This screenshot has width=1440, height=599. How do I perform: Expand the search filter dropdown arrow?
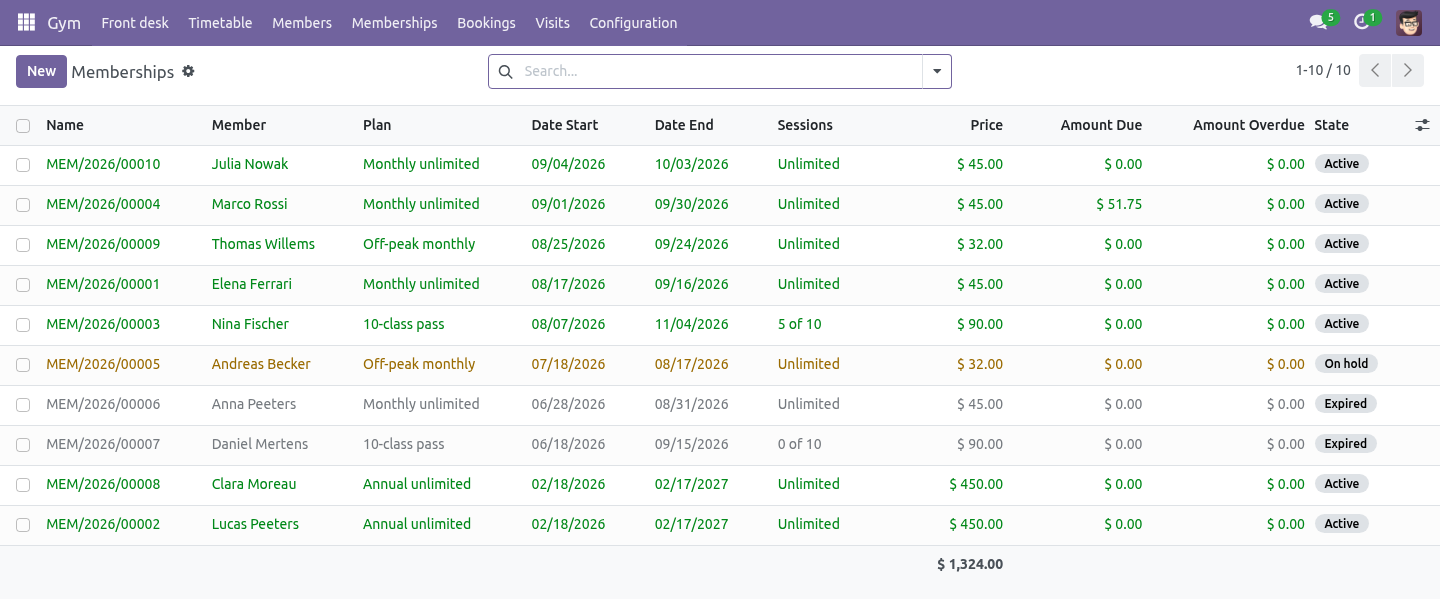(x=937, y=71)
